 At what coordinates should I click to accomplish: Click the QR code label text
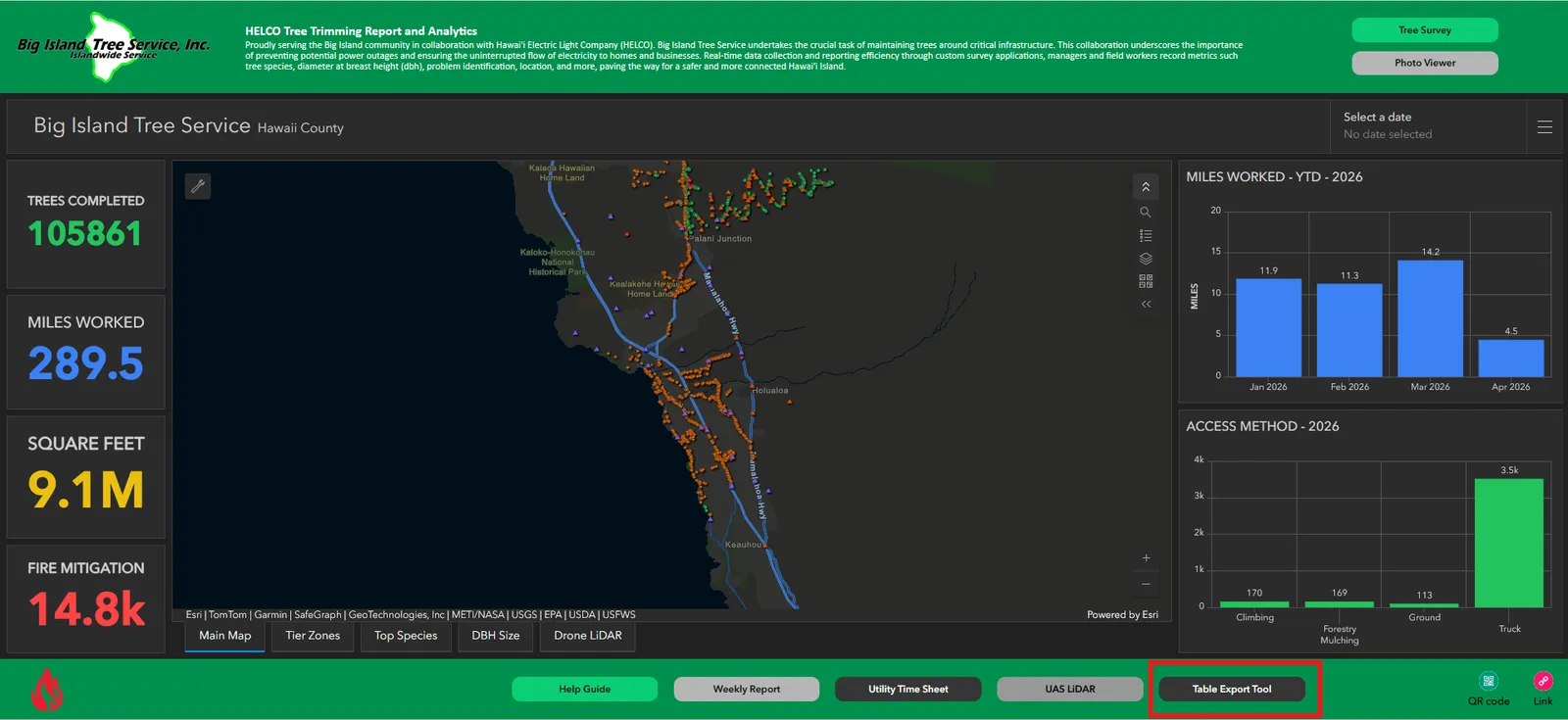pyautogui.click(x=1489, y=701)
